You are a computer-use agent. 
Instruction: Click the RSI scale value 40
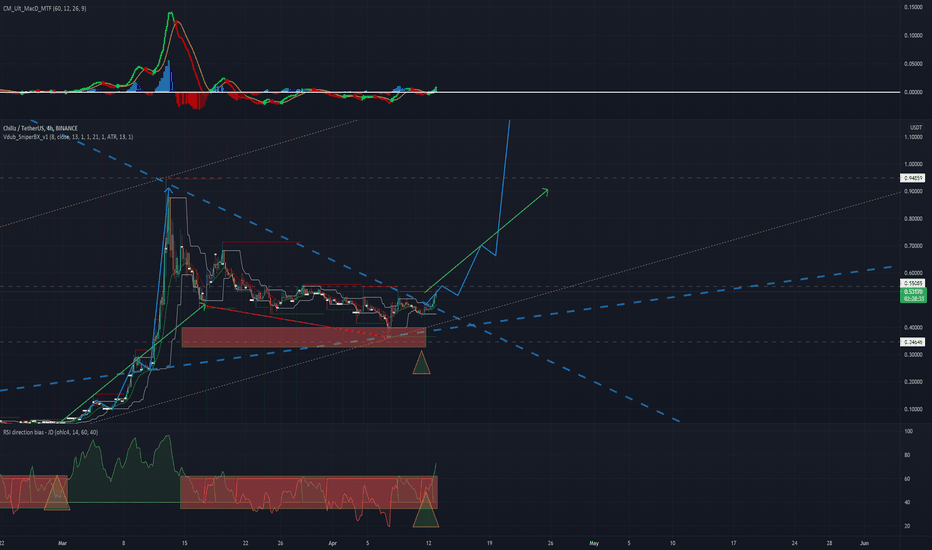(907, 502)
